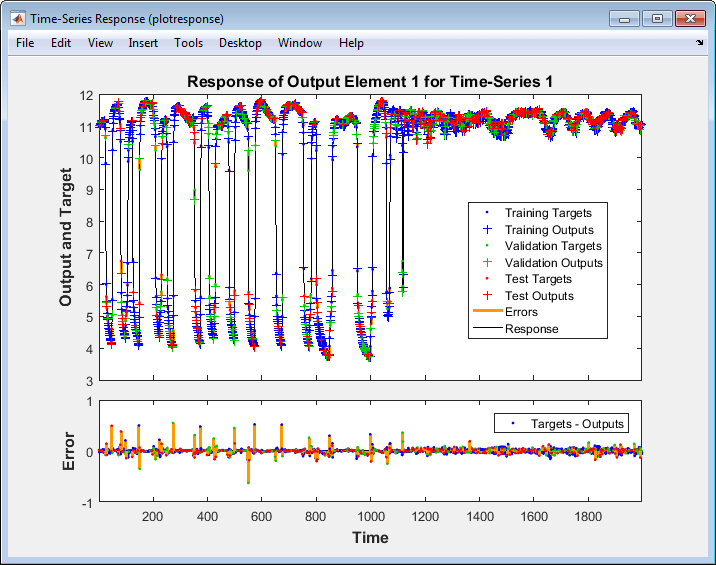Open the Tools menu

(x=188, y=43)
